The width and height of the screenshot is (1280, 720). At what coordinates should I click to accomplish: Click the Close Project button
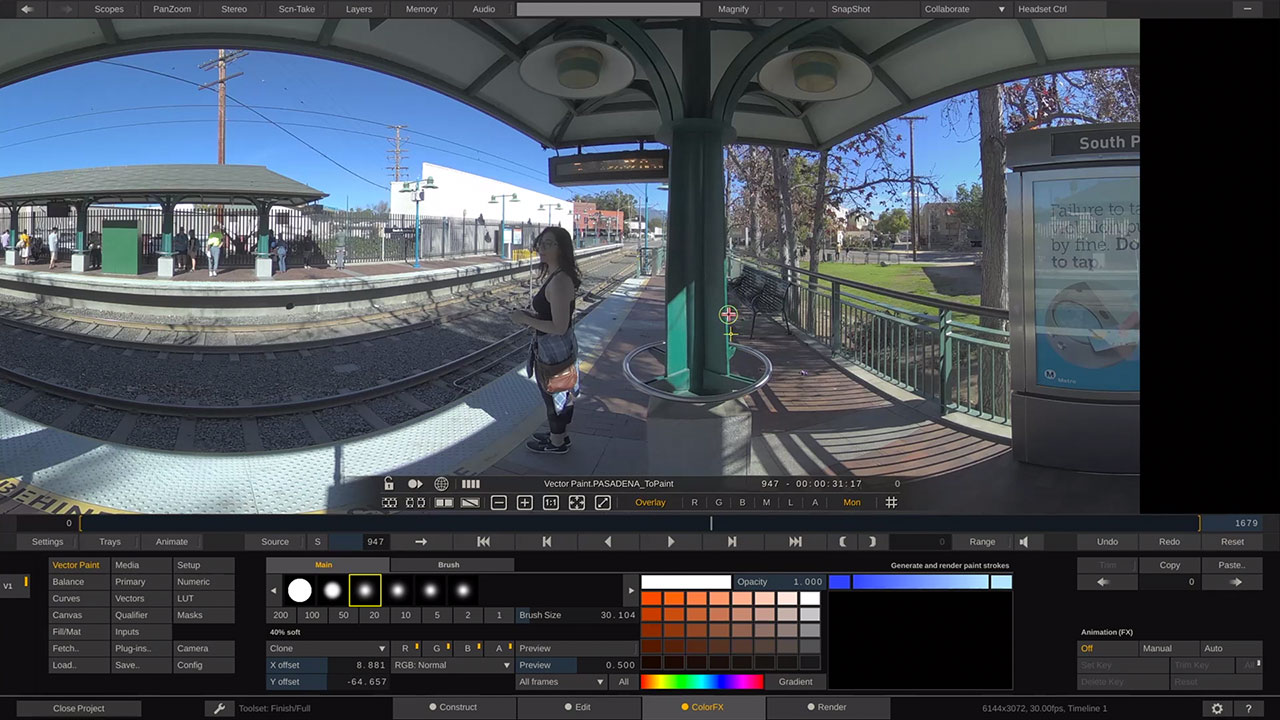[x=78, y=706]
